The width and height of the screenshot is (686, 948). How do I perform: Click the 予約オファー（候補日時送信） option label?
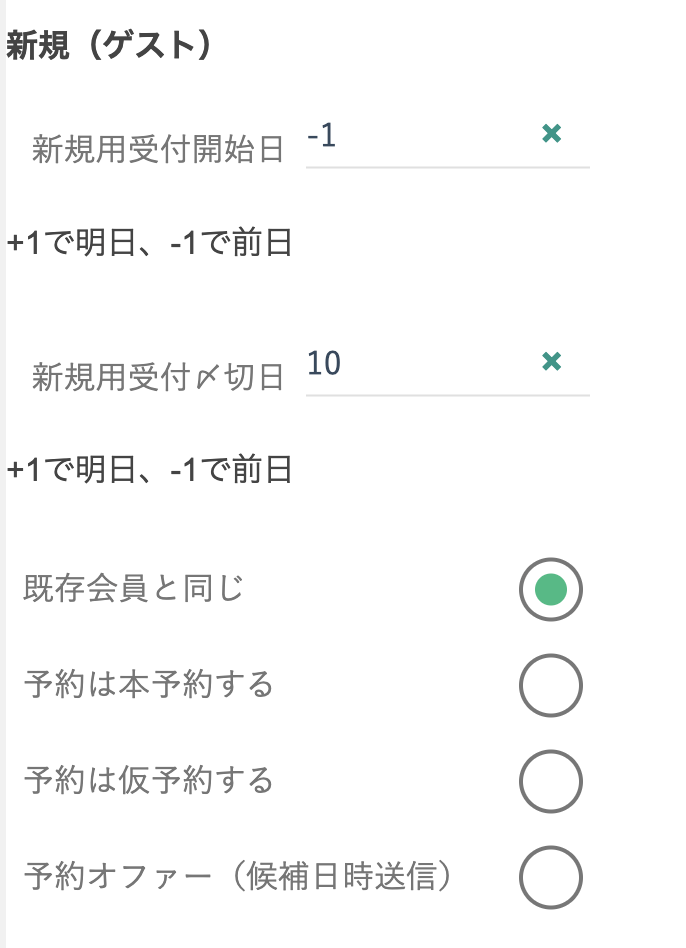tap(238, 877)
